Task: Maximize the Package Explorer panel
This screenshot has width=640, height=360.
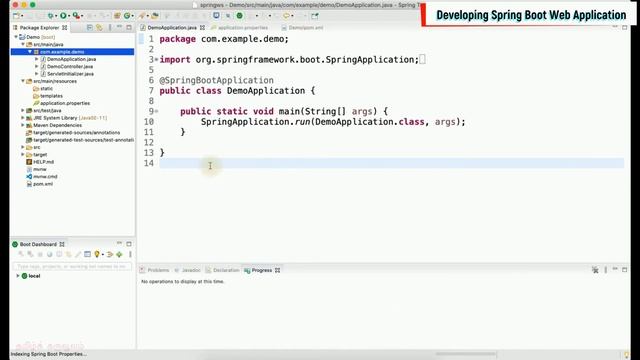Action: coord(129,27)
